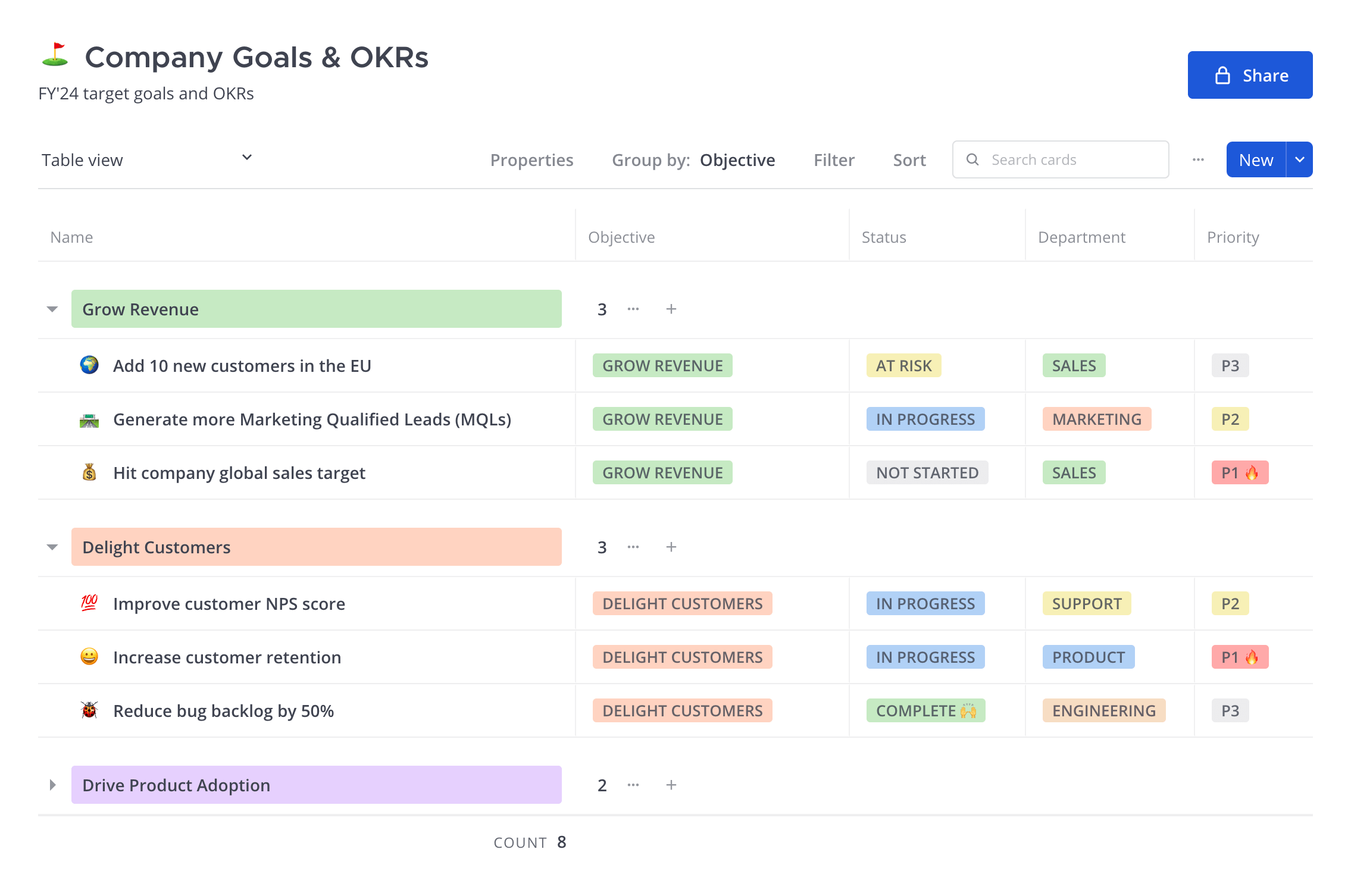Screen dimensions: 1351x896
Task: Collapse the Grow Revenue group
Action: pyautogui.click(x=52, y=309)
